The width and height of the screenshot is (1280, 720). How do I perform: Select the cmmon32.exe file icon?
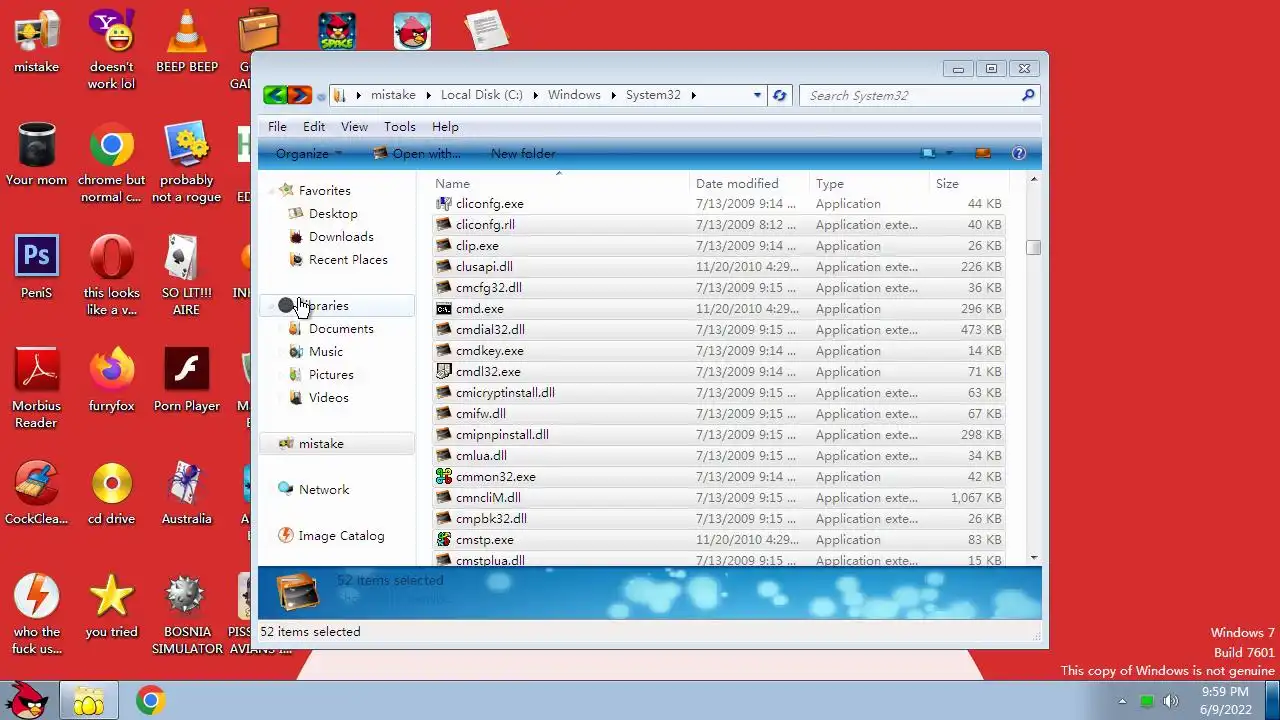pyautogui.click(x=444, y=477)
